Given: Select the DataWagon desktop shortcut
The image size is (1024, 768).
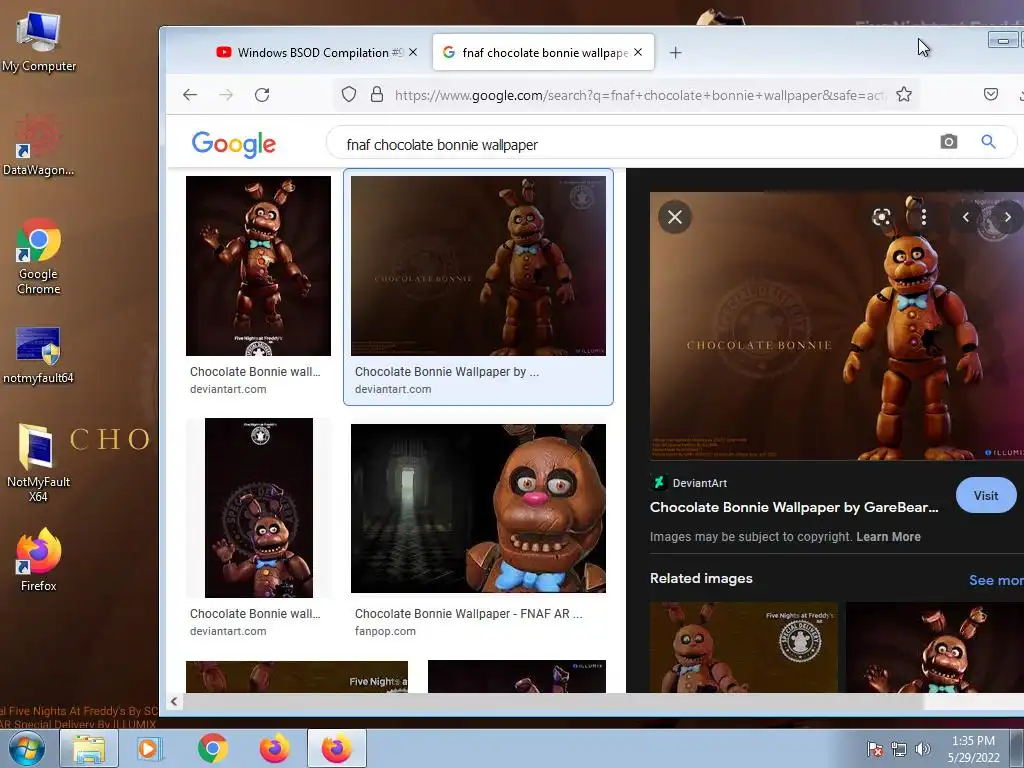Looking at the screenshot, I should click(x=39, y=145).
